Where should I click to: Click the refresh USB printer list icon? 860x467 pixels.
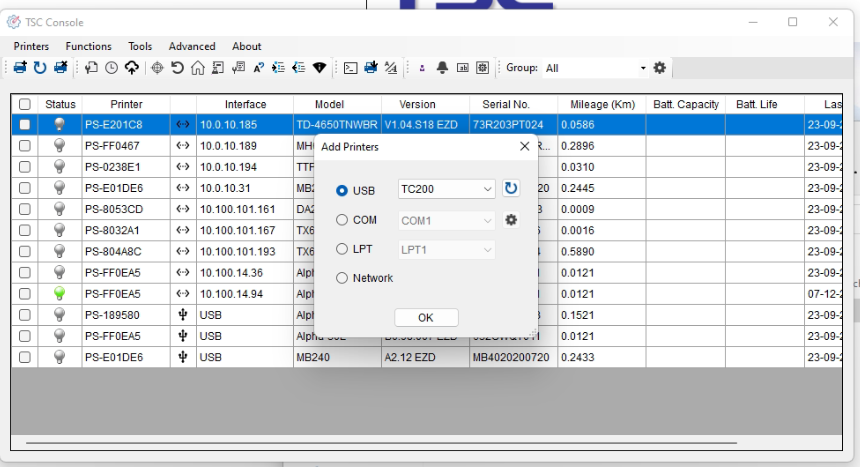511,189
